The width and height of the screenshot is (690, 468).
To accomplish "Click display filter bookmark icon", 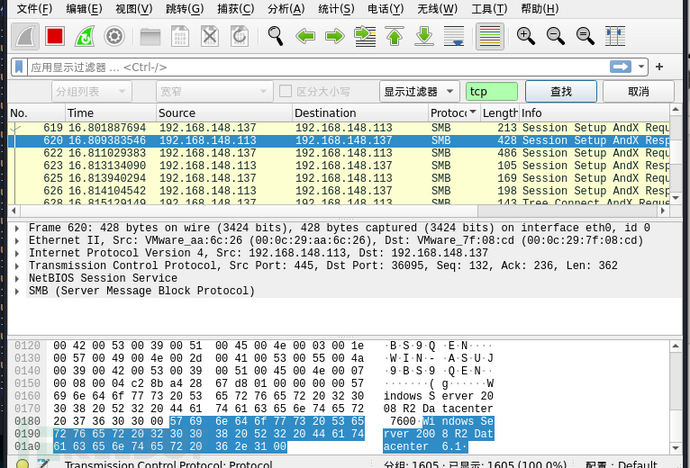I will [x=19, y=67].
